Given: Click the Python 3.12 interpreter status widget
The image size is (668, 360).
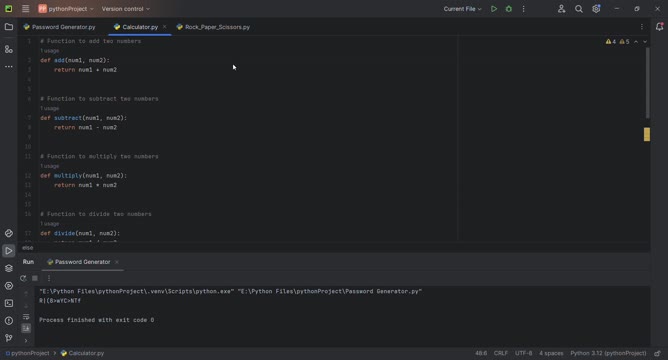Looking at the screenshot, I should pyautogui.click(x=608, y=353).
